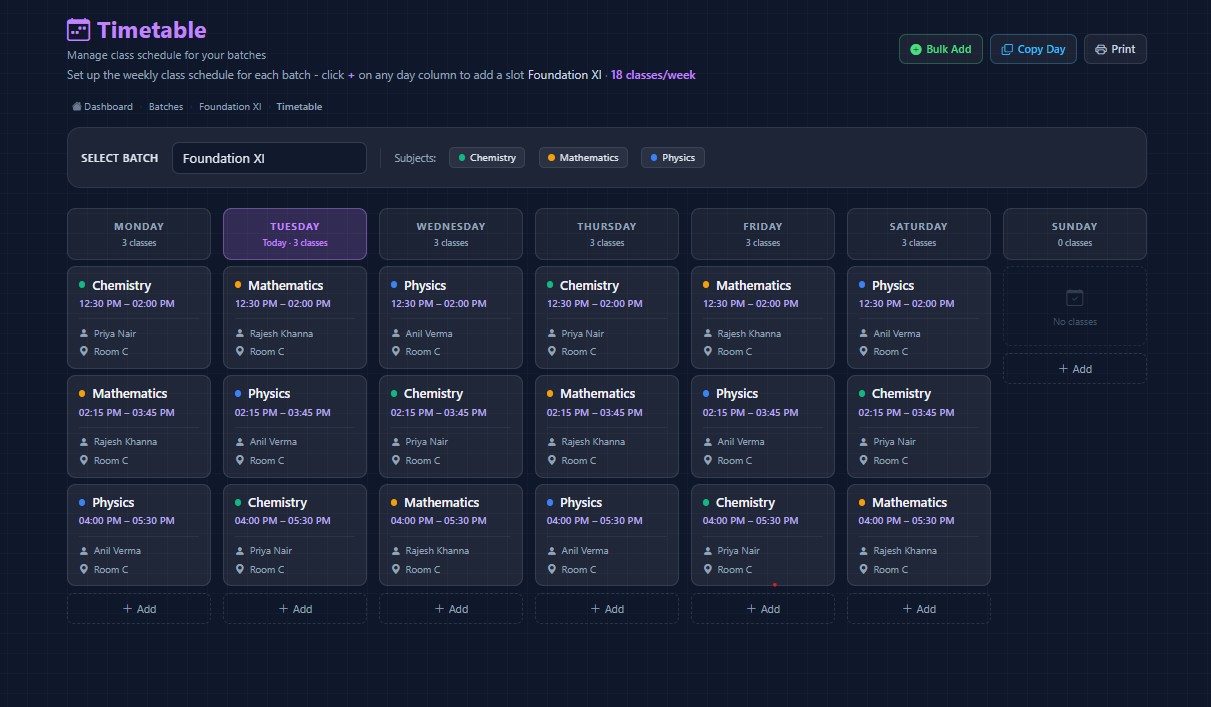The width and height of the screenshot is (1211, 707).
Task: Add a class to empty Sunday
Action: [1075, 369]
